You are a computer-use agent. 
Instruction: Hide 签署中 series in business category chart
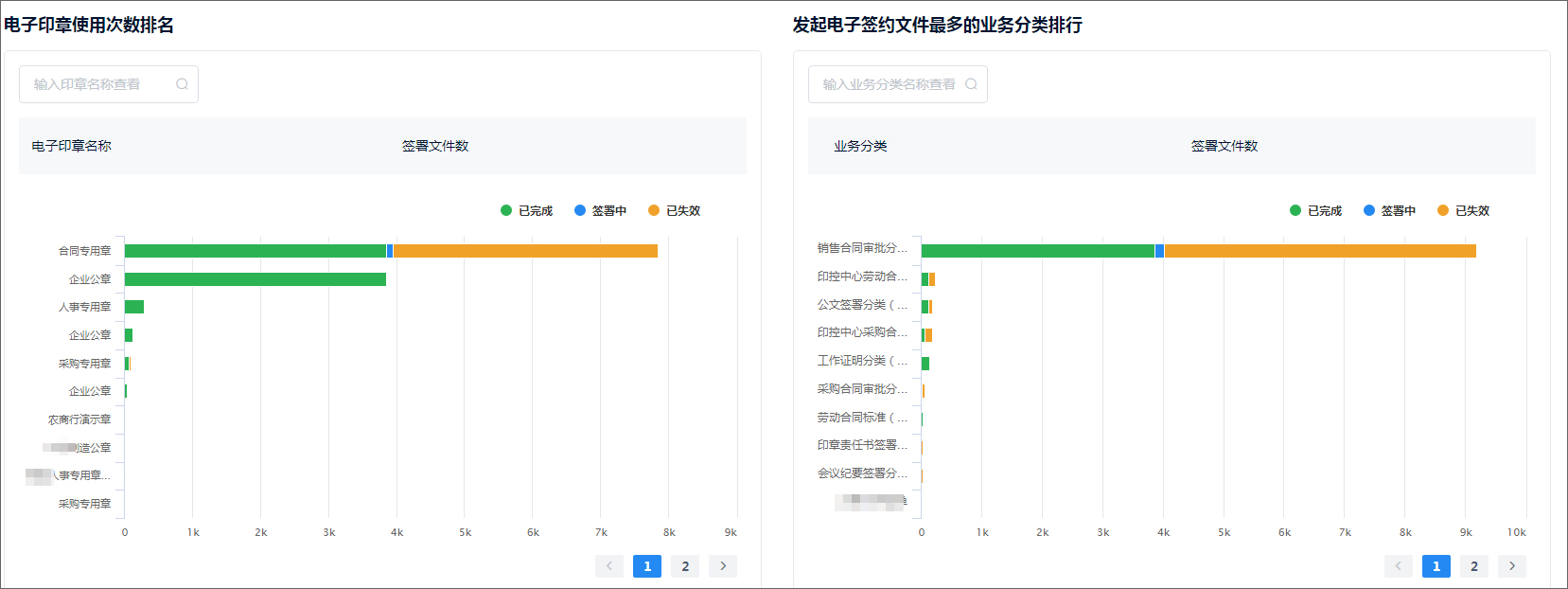[x=1390, y=210]
